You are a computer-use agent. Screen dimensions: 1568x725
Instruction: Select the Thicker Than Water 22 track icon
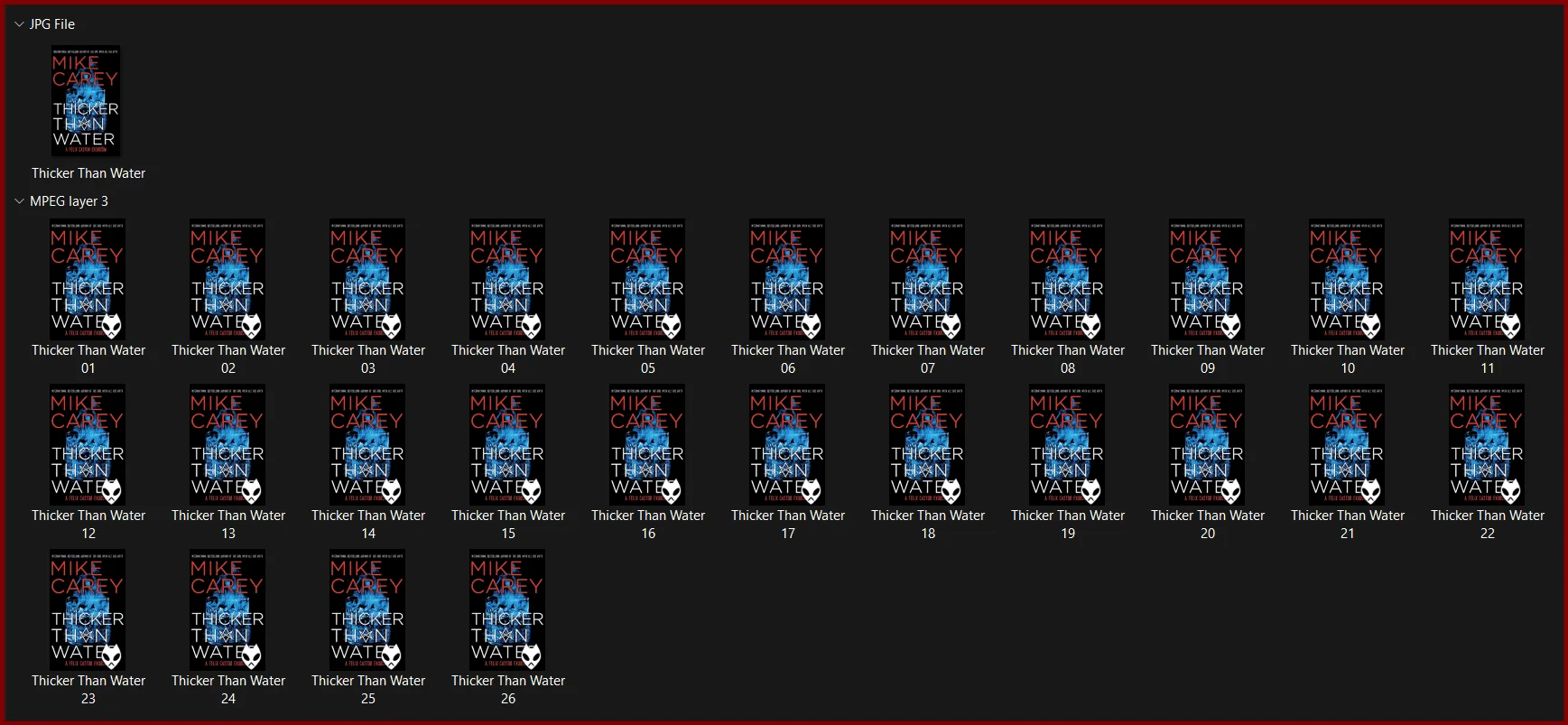pyautogui.click(x=1487, y=444)
